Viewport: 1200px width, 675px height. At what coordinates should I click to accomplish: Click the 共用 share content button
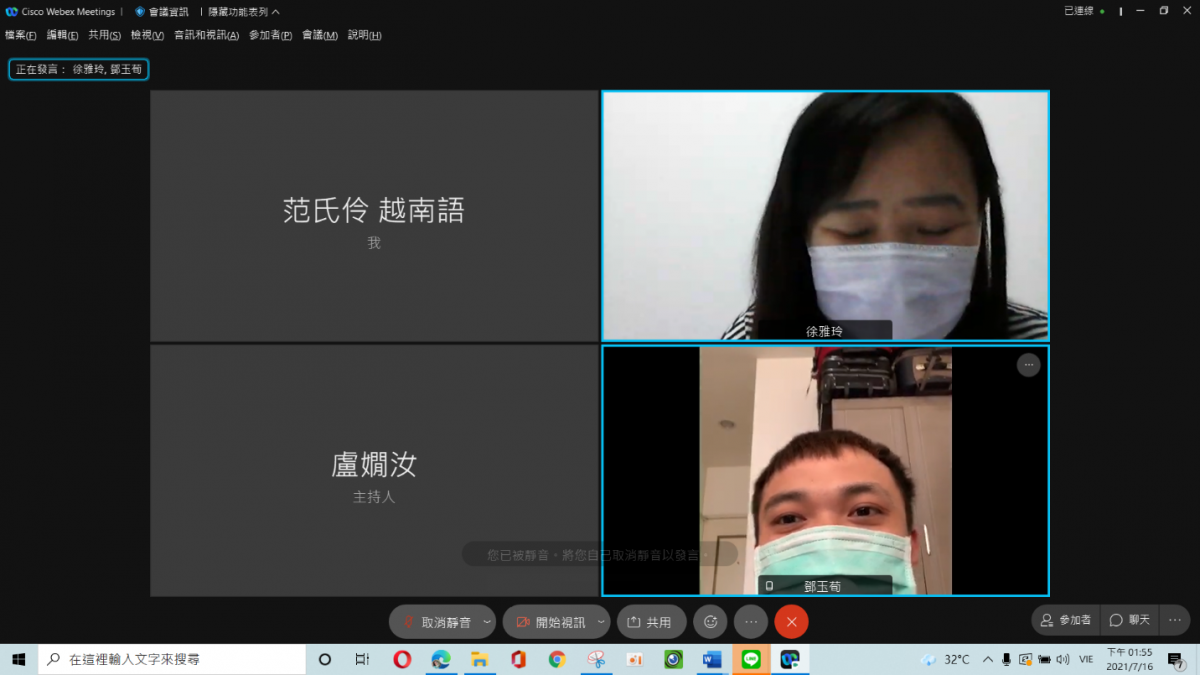pyautogui.click(x=650, y=622)
